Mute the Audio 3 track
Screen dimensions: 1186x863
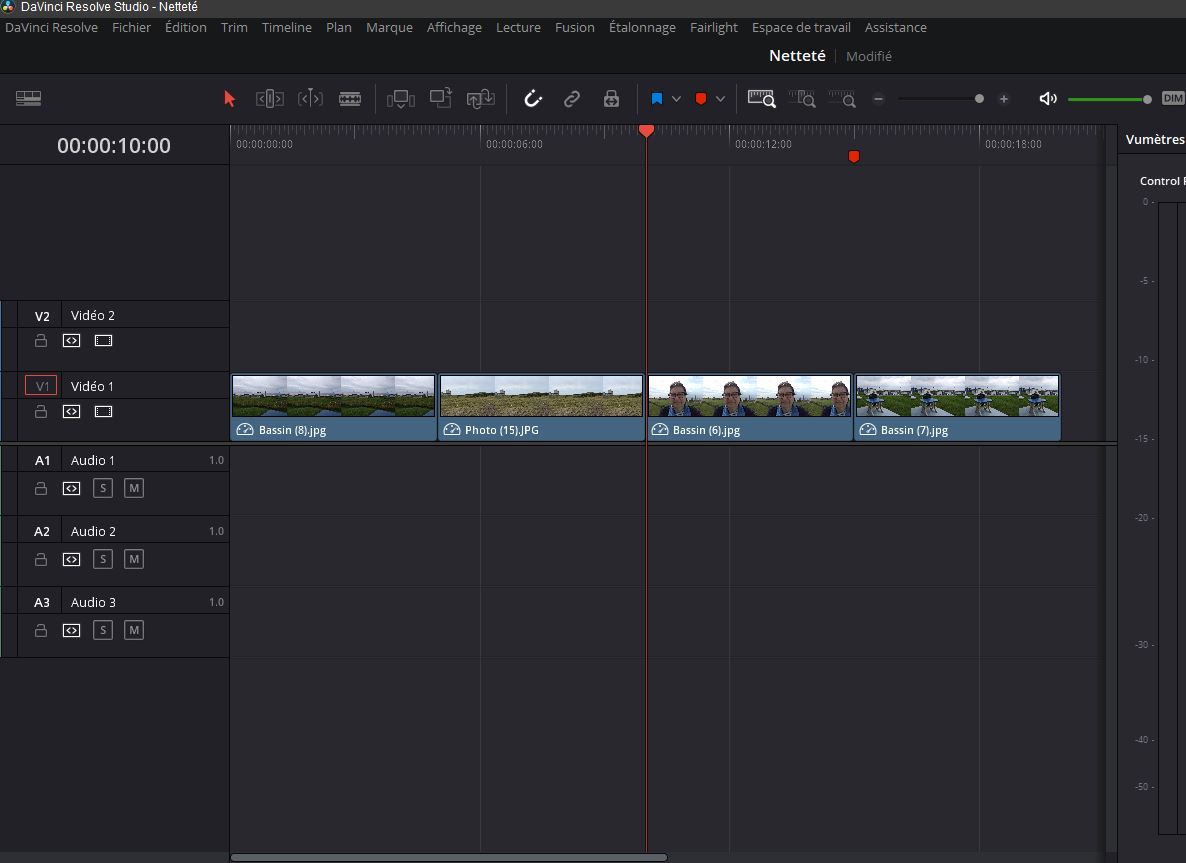tap(134, 630)
